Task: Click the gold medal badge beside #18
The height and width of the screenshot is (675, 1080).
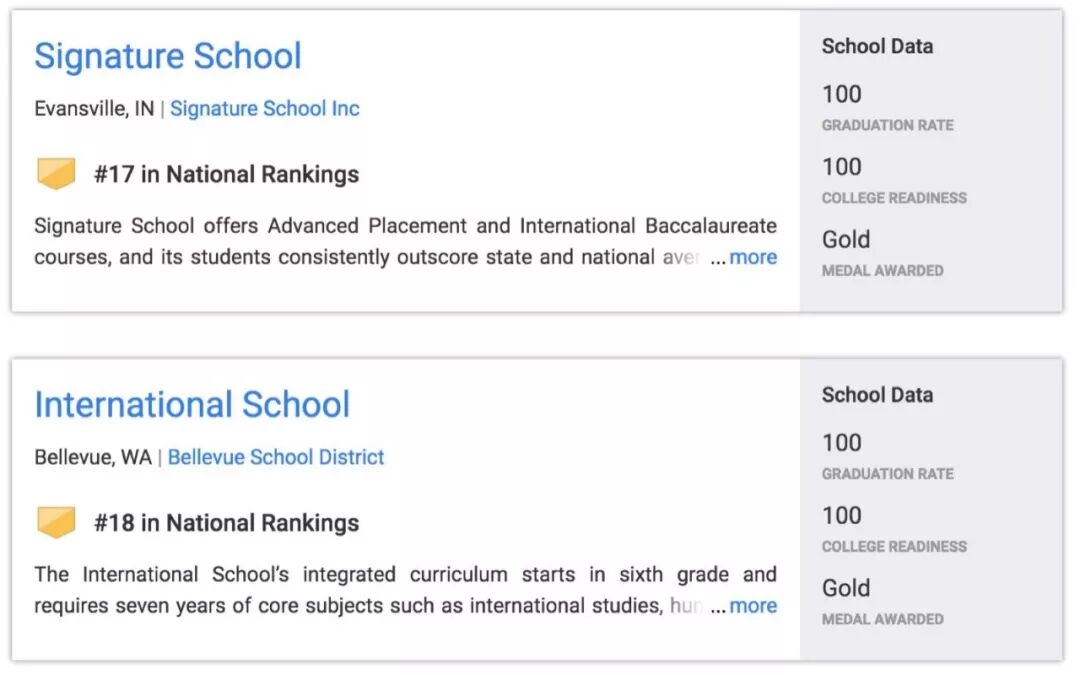Action: pos(56,522)
